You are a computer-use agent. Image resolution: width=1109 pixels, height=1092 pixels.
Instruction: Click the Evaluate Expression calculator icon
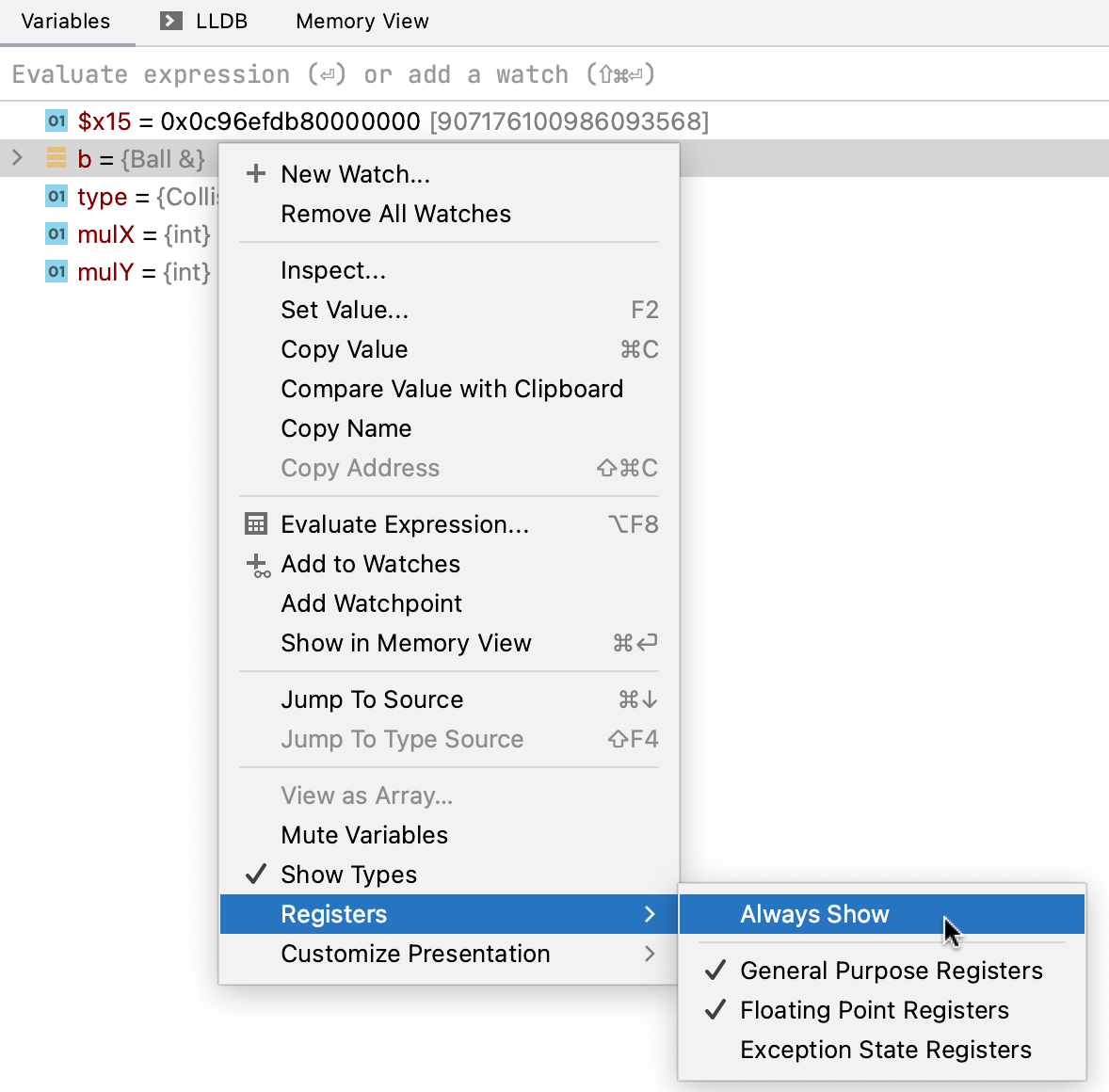point(255,523)
